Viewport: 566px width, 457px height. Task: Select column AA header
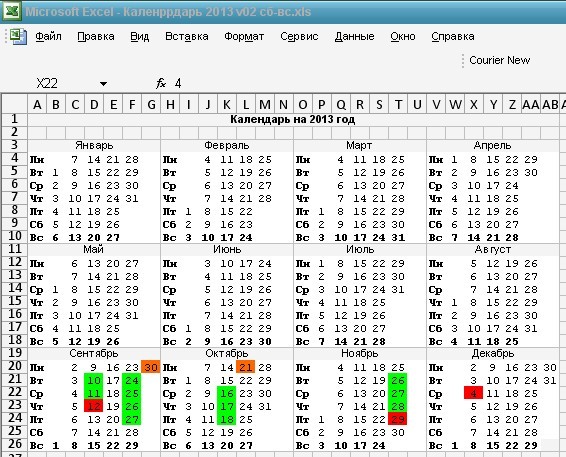point(531,104)
